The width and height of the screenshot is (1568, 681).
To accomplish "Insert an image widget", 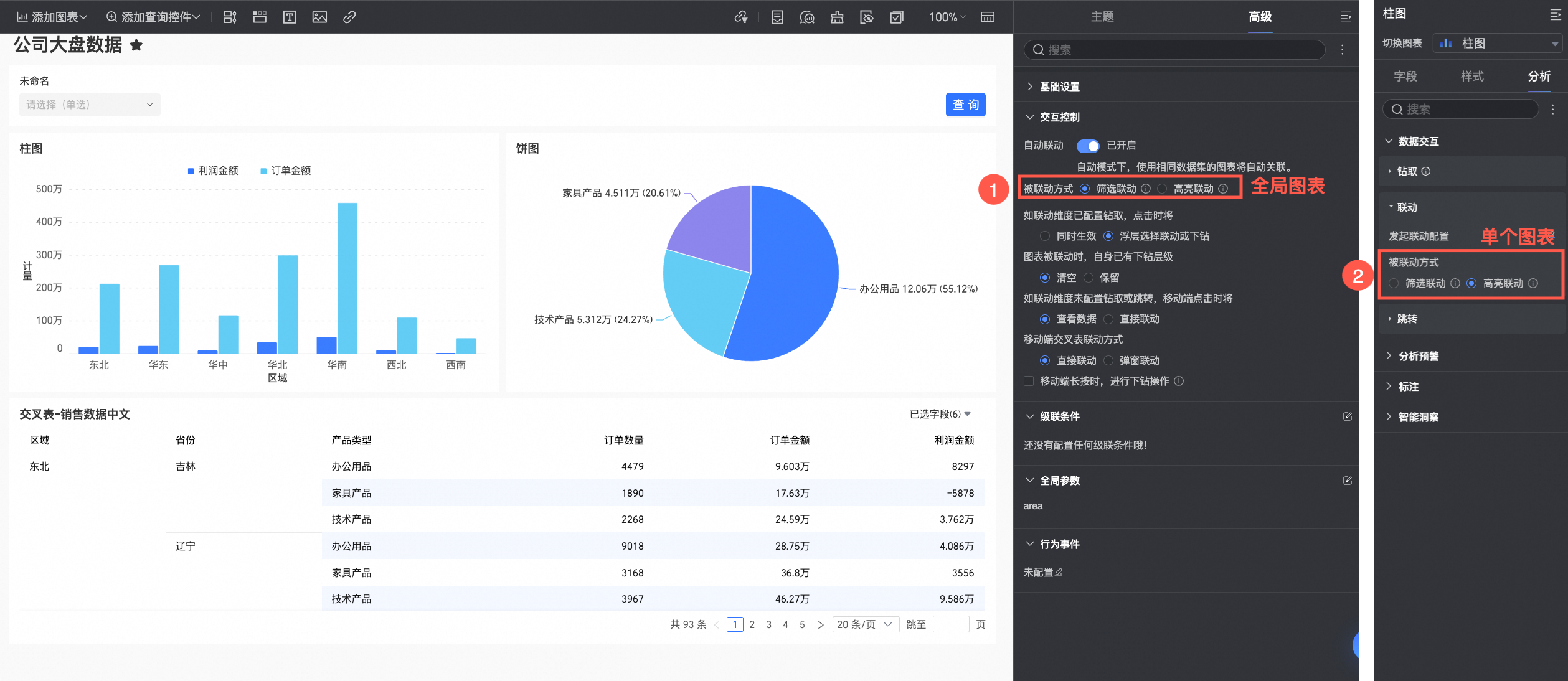I will point(319,17).
